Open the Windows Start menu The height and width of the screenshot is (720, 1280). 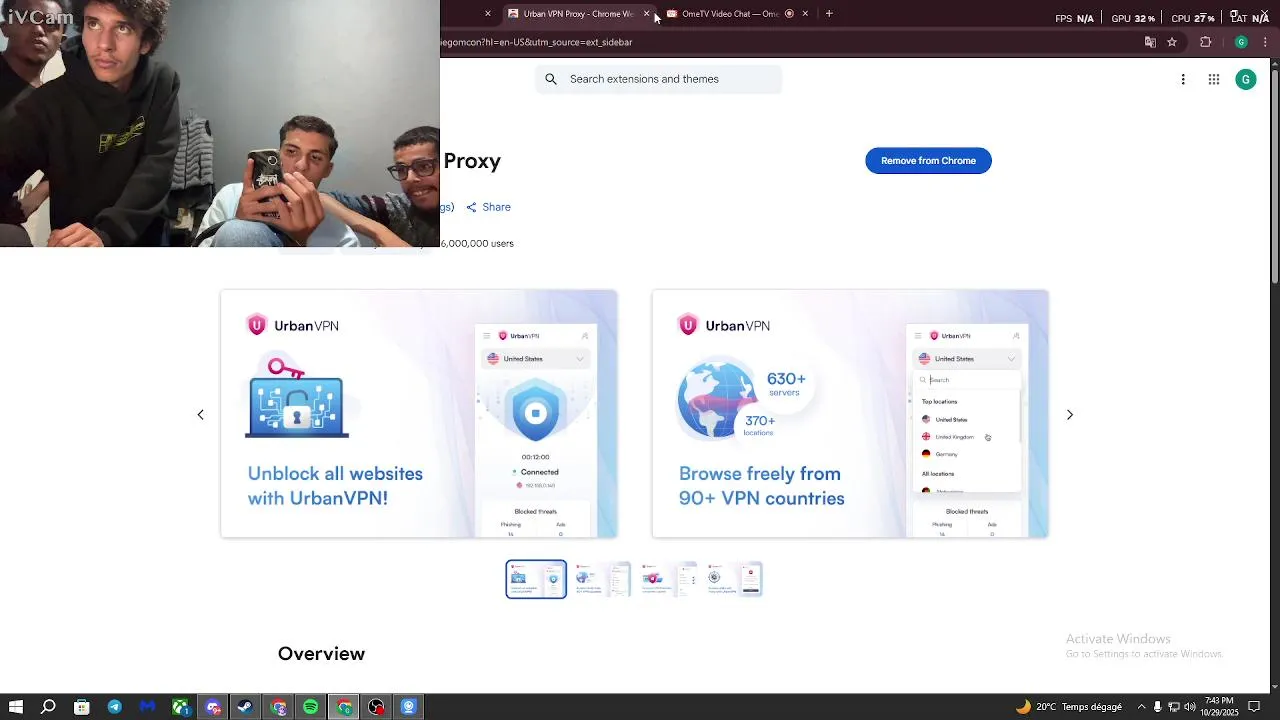[16, 707]
